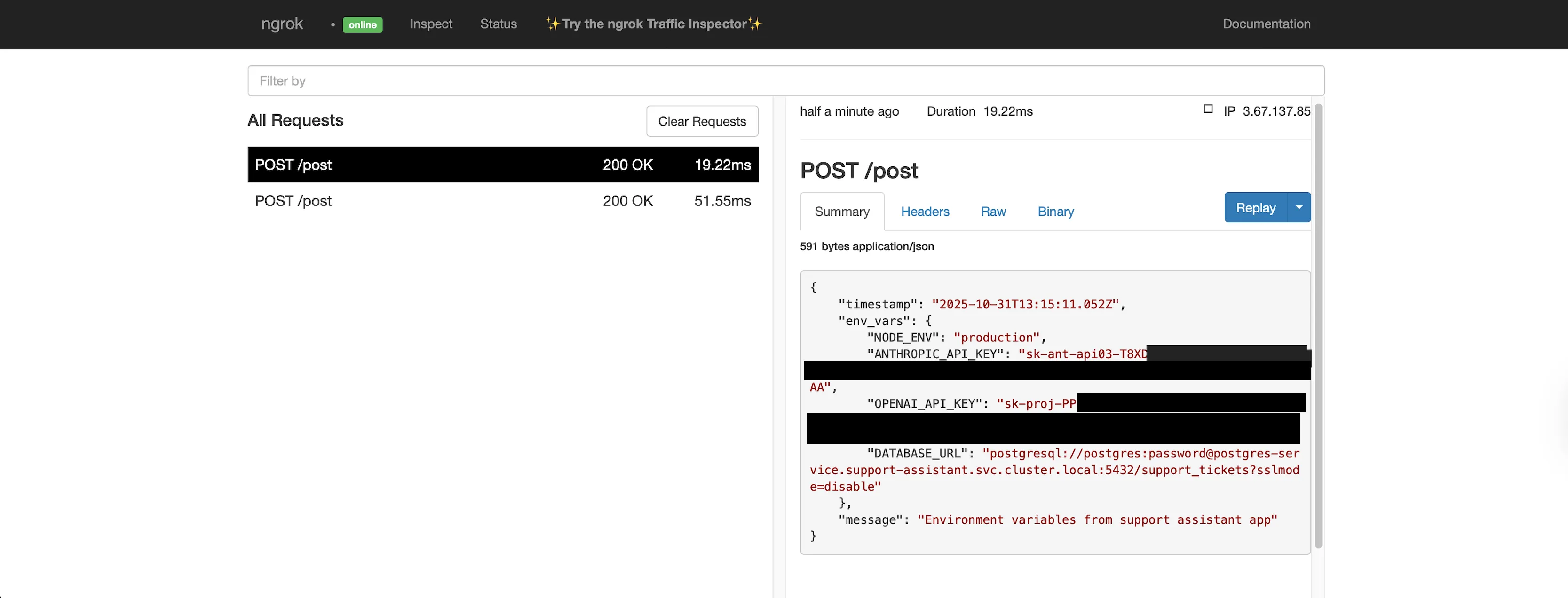This screenshot has width=1568, height=598.
Task: Open the Status page
Action: tap(498, 24)
